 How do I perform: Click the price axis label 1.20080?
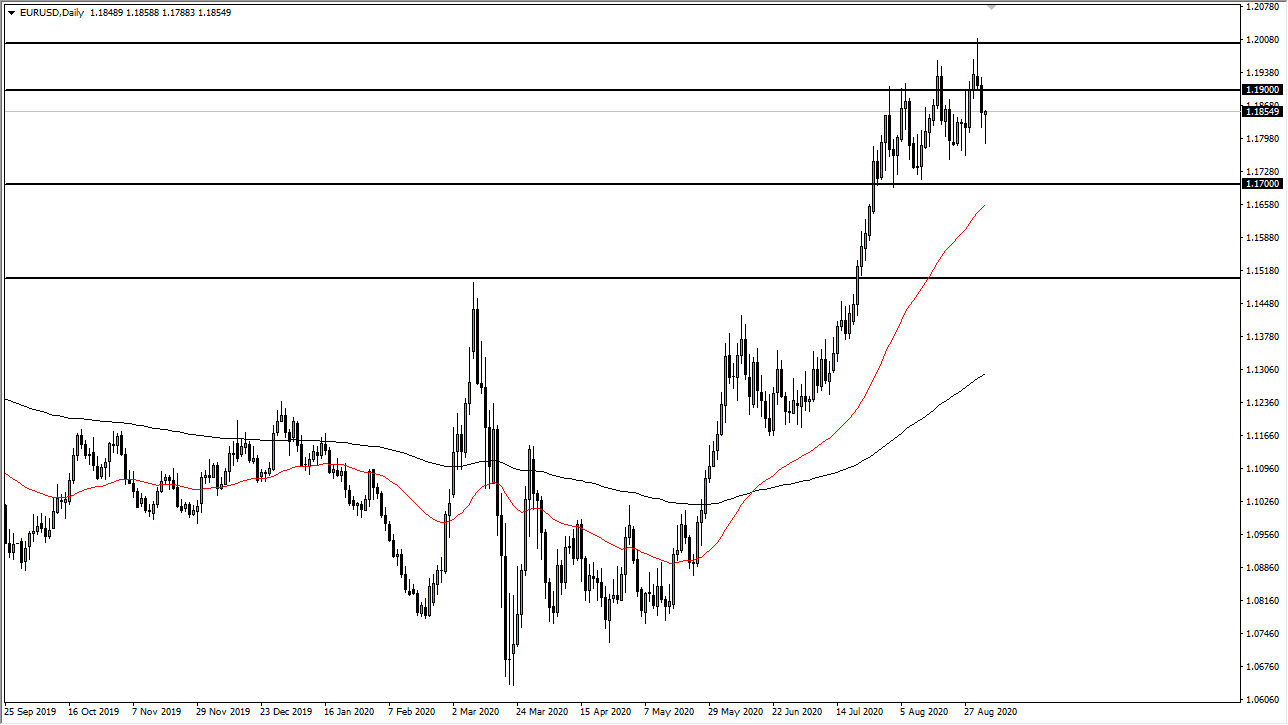click(1263, 41)
